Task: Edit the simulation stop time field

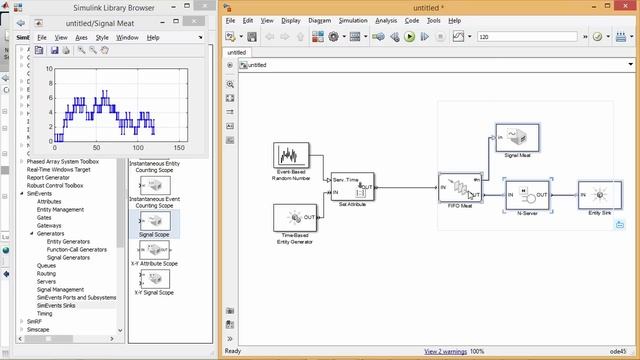Action: tap(527, 37)
